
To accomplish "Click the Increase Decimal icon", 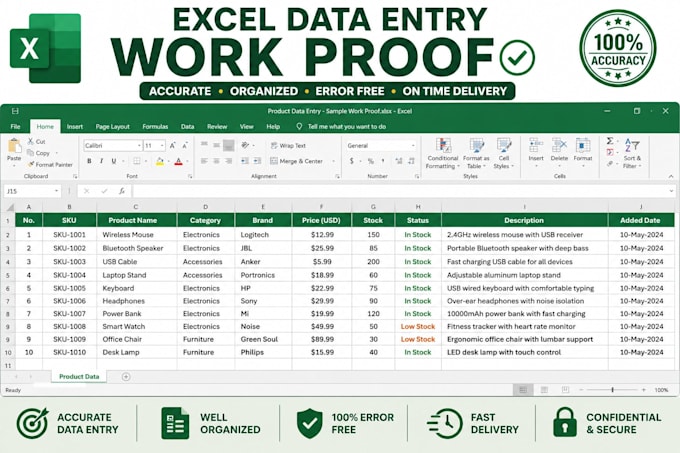I will pos(399,161).
